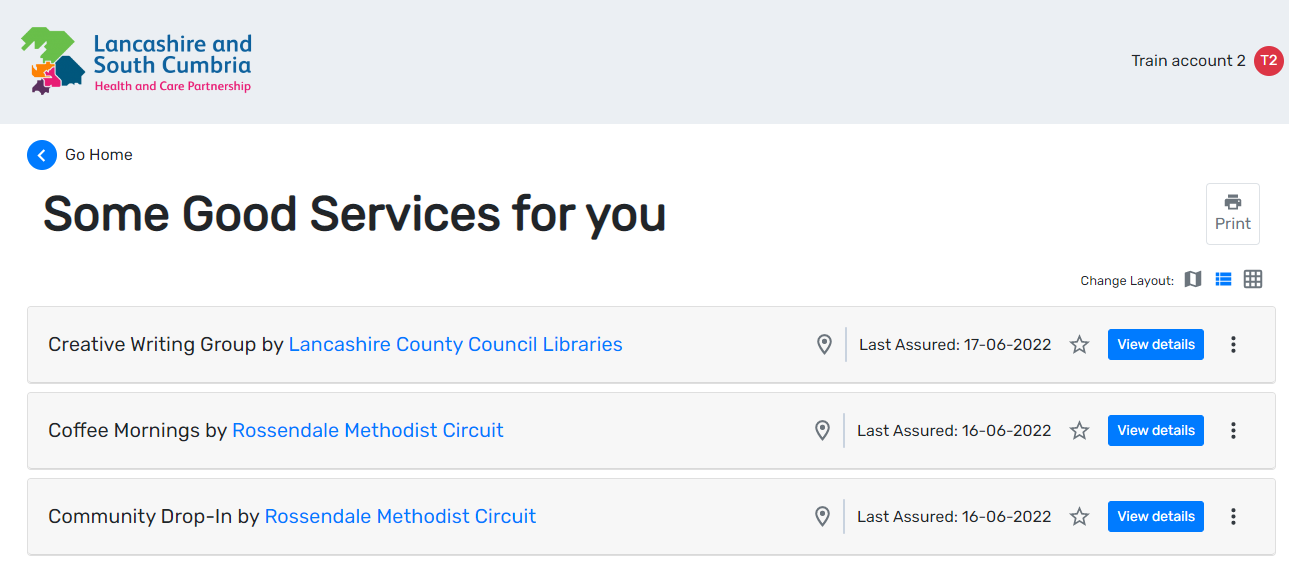Show location for Coffee Mornings
Image resolution: width=1289 pixels, height=561 pixels.
822,431
